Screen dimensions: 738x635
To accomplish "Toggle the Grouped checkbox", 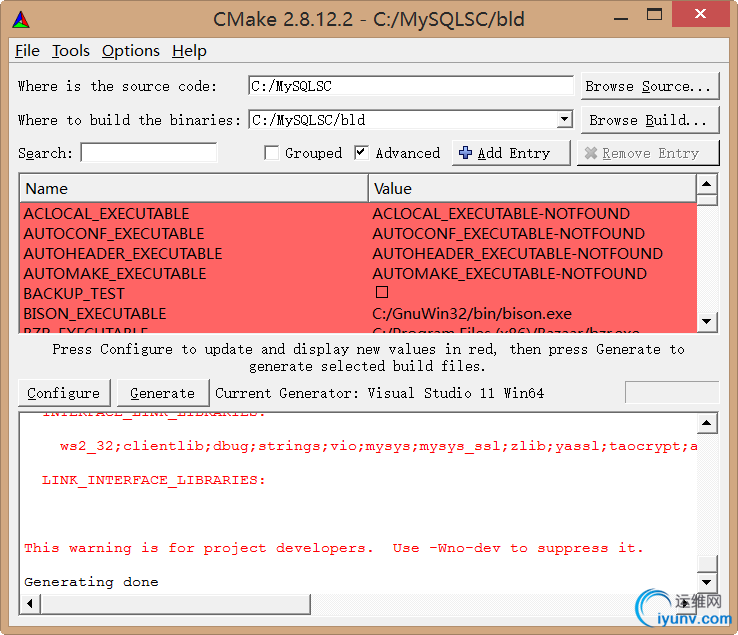I will [272, 153].
